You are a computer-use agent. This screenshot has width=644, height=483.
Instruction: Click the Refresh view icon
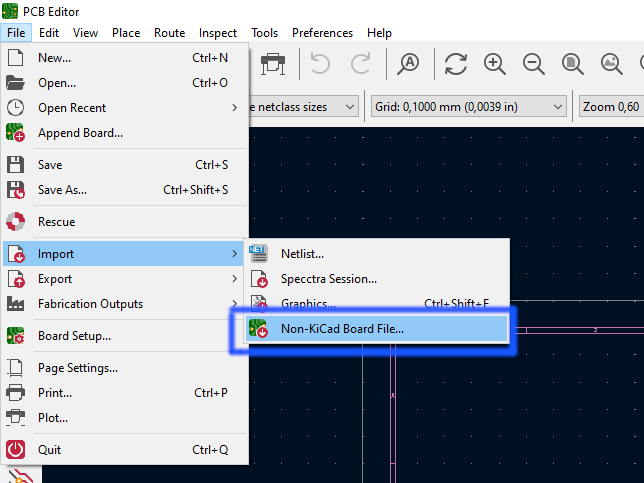(455, 64)
